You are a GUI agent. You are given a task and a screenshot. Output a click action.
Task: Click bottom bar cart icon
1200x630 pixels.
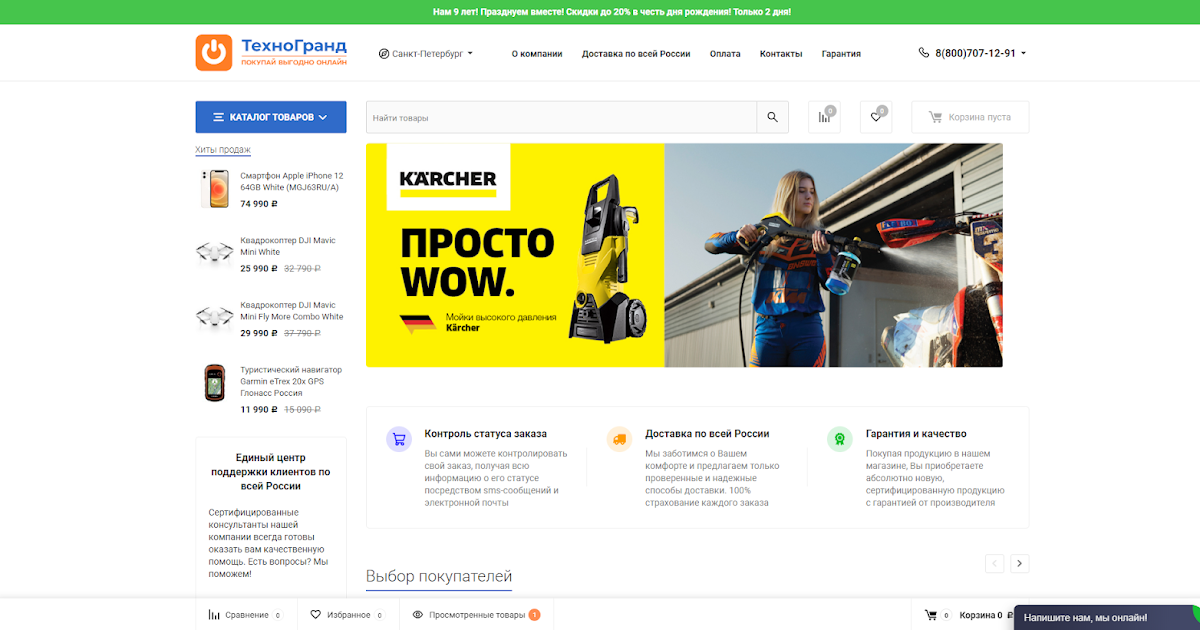931,615
